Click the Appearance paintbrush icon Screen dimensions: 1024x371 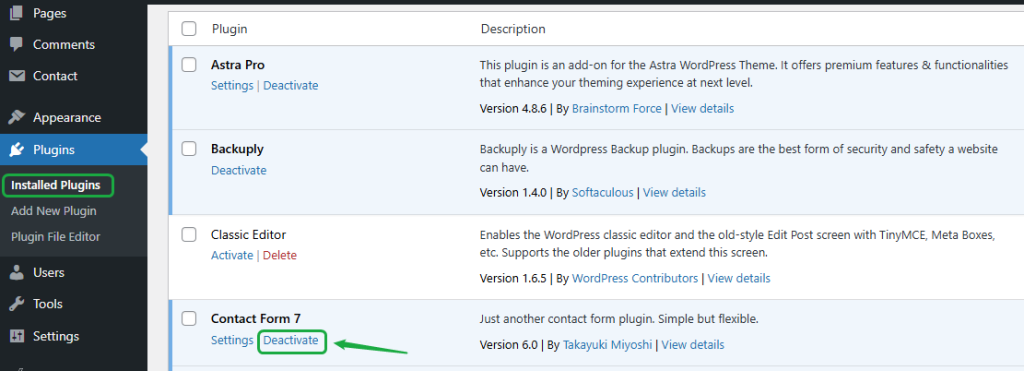(x=16, y=118)
